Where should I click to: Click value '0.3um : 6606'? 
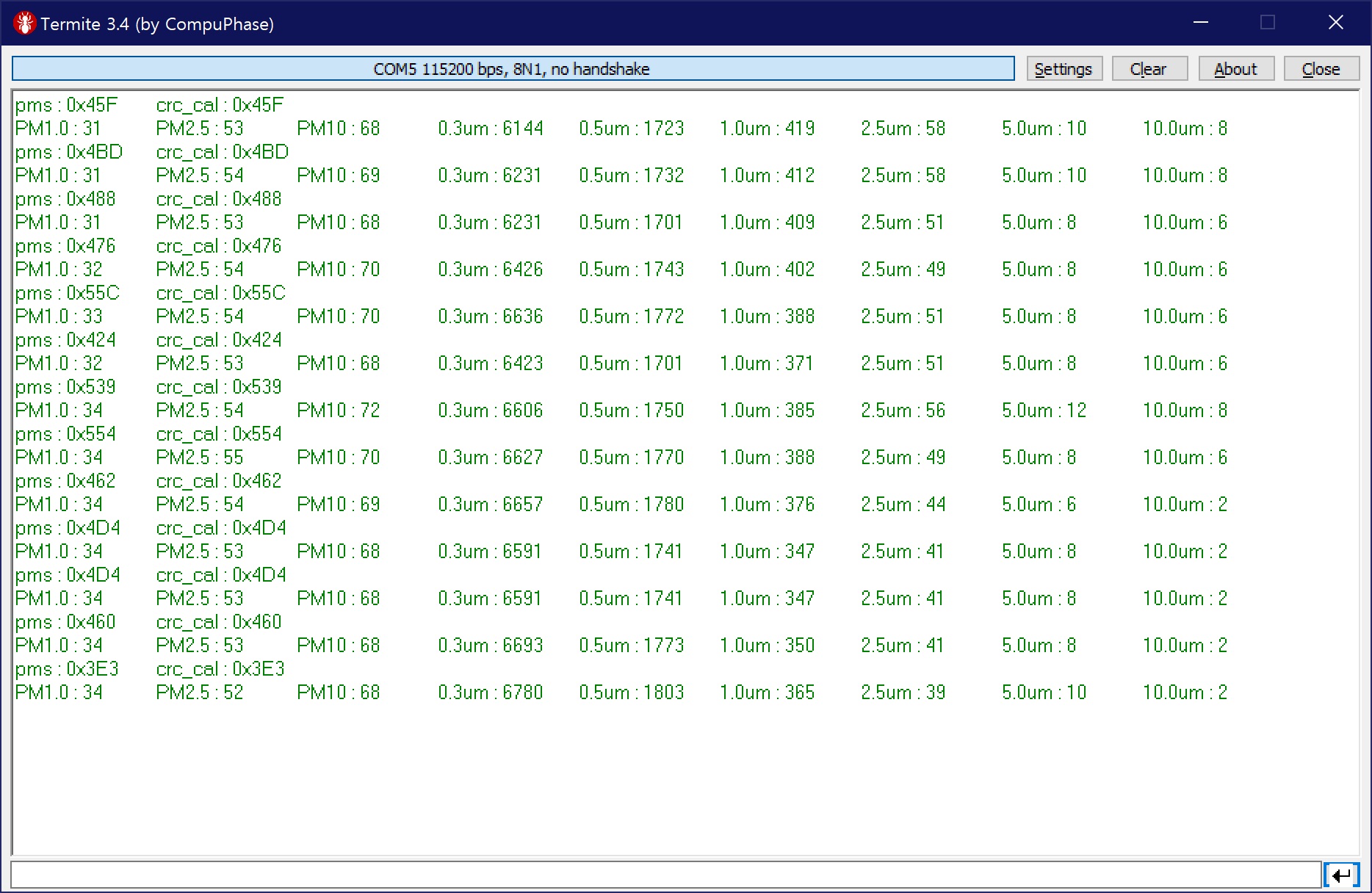(x=491, y=411)
